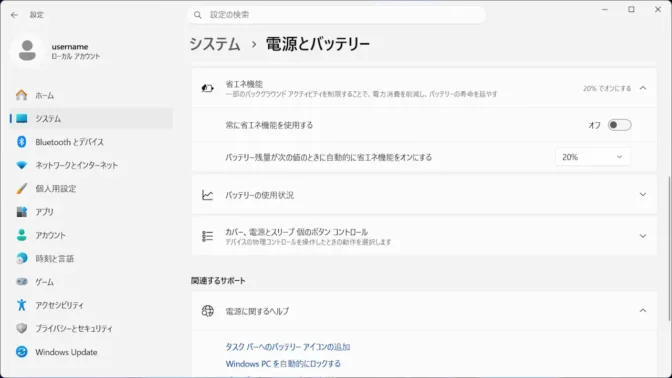This screenshot has height=378, width=672.
Task: Click the システム monitor icon
Action: [21, 119]
